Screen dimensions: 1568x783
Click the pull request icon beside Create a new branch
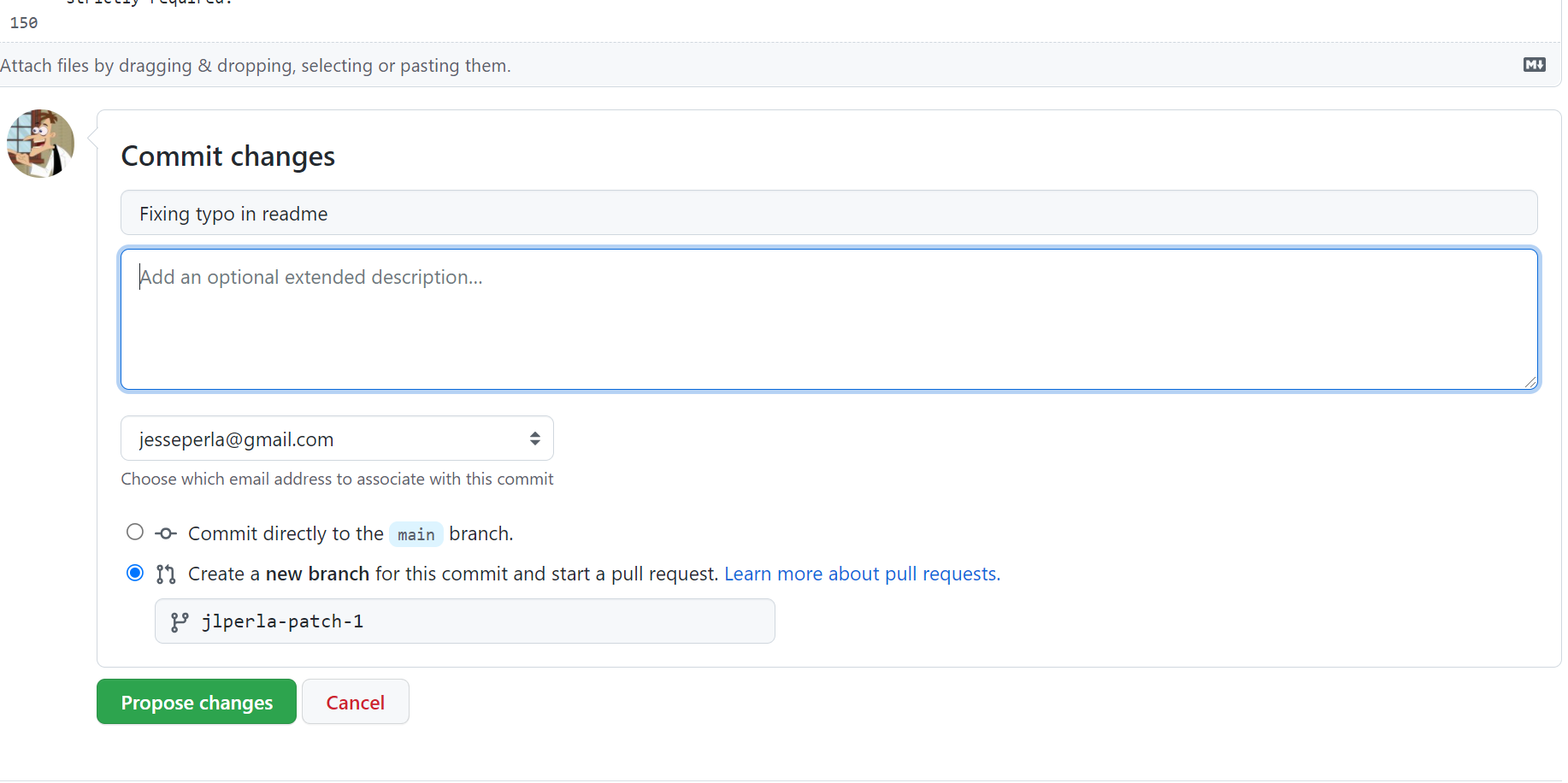click(x=166, y=574)
